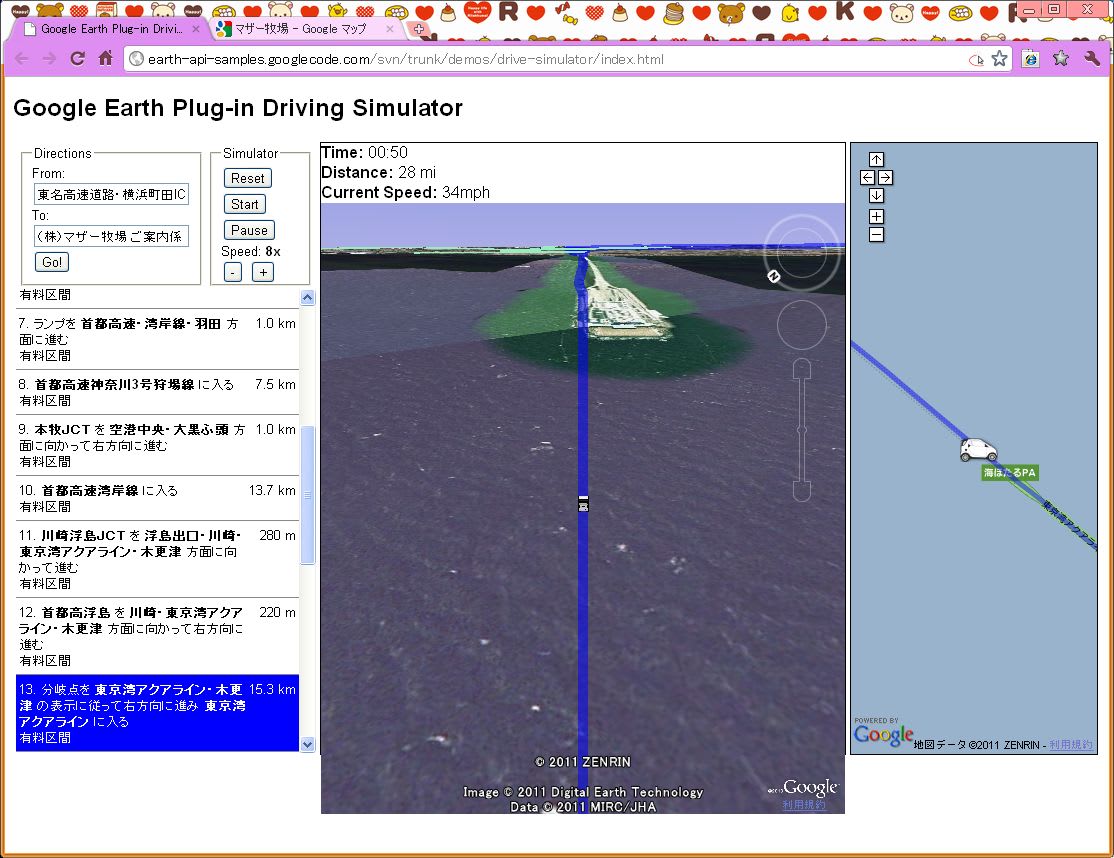Decrease simulator speed with the - button
Image resolution: width=1114 pixels, height=858 pixels.
click(232, 272)
